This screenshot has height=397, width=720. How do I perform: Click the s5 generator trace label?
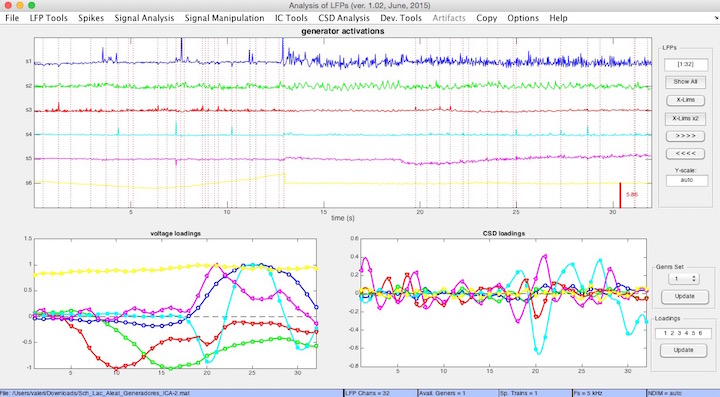pyautogui.click(x=28, y=159)
